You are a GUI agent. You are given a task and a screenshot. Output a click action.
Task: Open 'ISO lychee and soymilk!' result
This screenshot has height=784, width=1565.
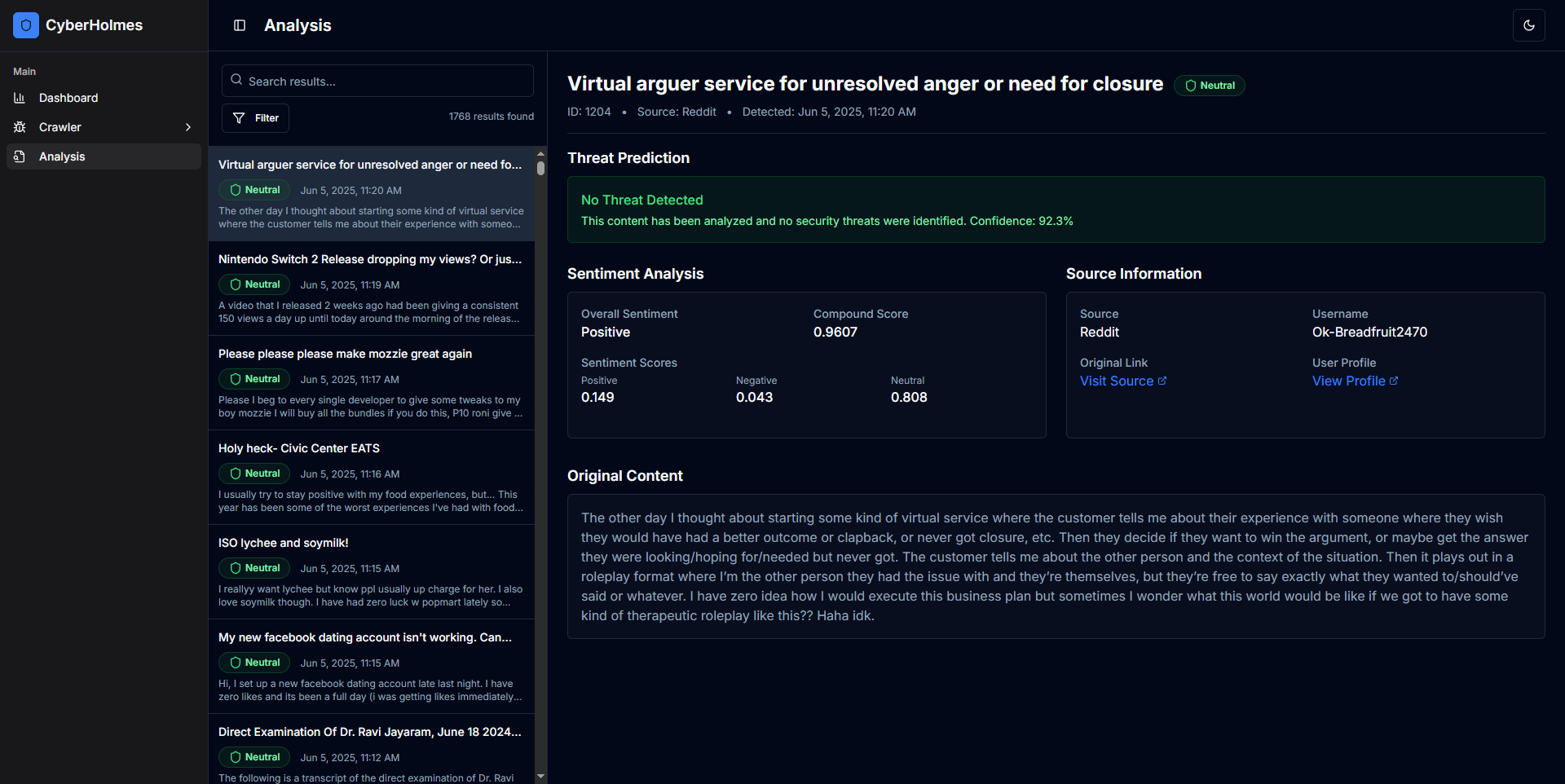tap(372, 572)
